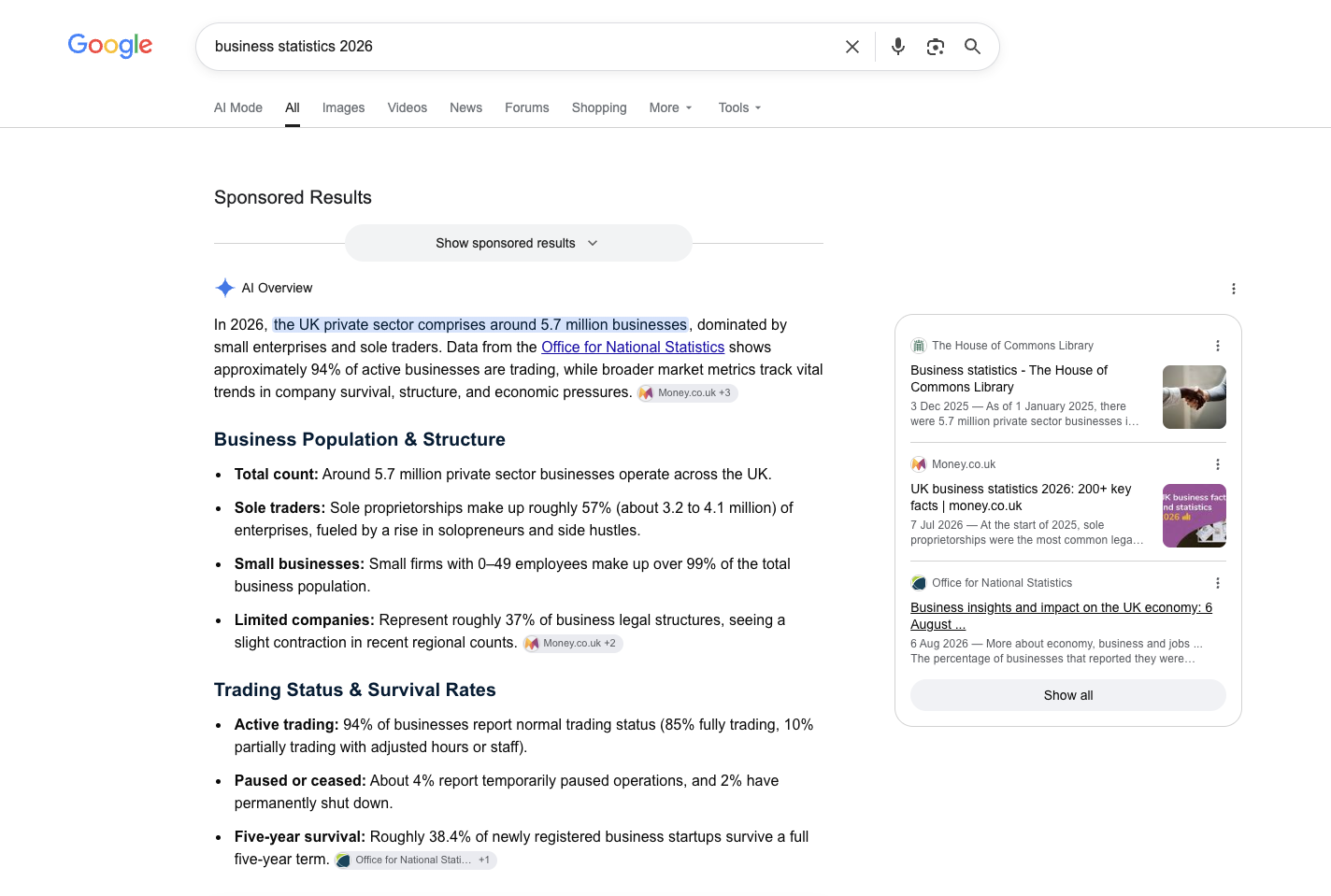This screenshot has width=1331, height=896.
Task: Open search by image camera icon
Action: (936, 47)
